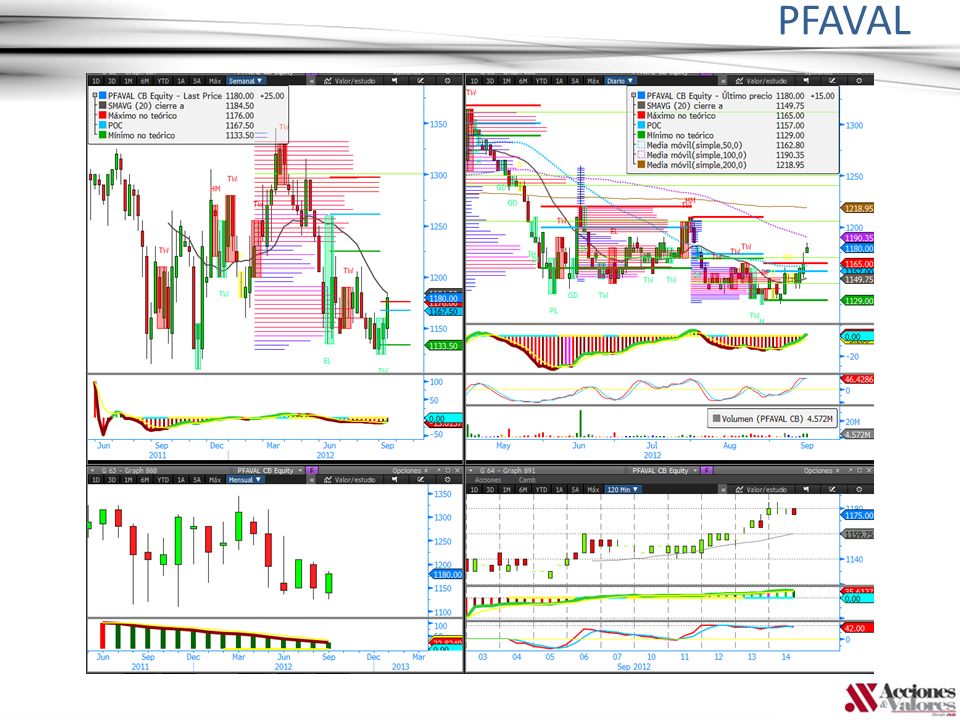
Task: Click blue swatch for PFAVAL Last Price in weekly legend
Action: pyautogui.click(x=102, y=96)
